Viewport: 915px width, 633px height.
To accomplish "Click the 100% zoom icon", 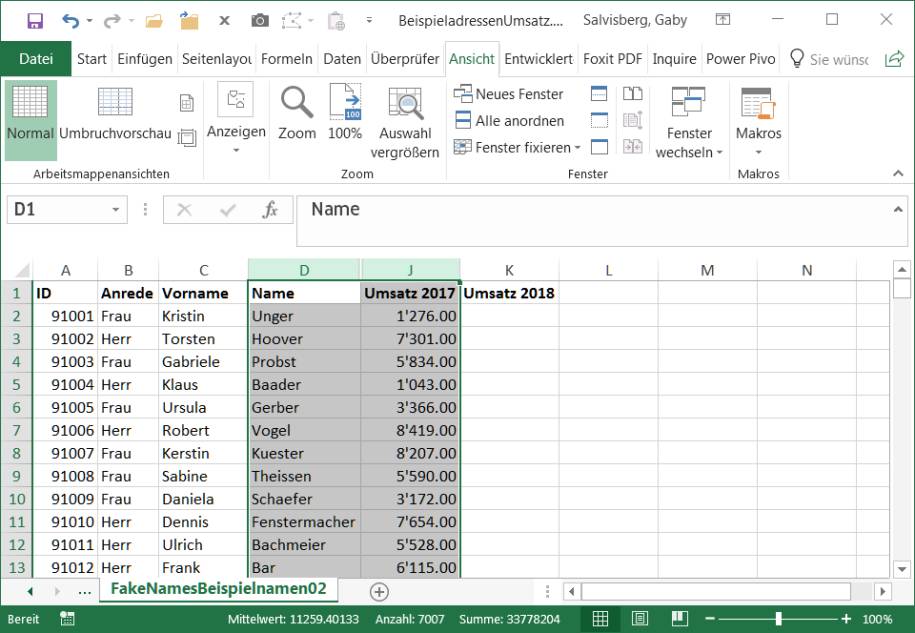I will [345, 113].
